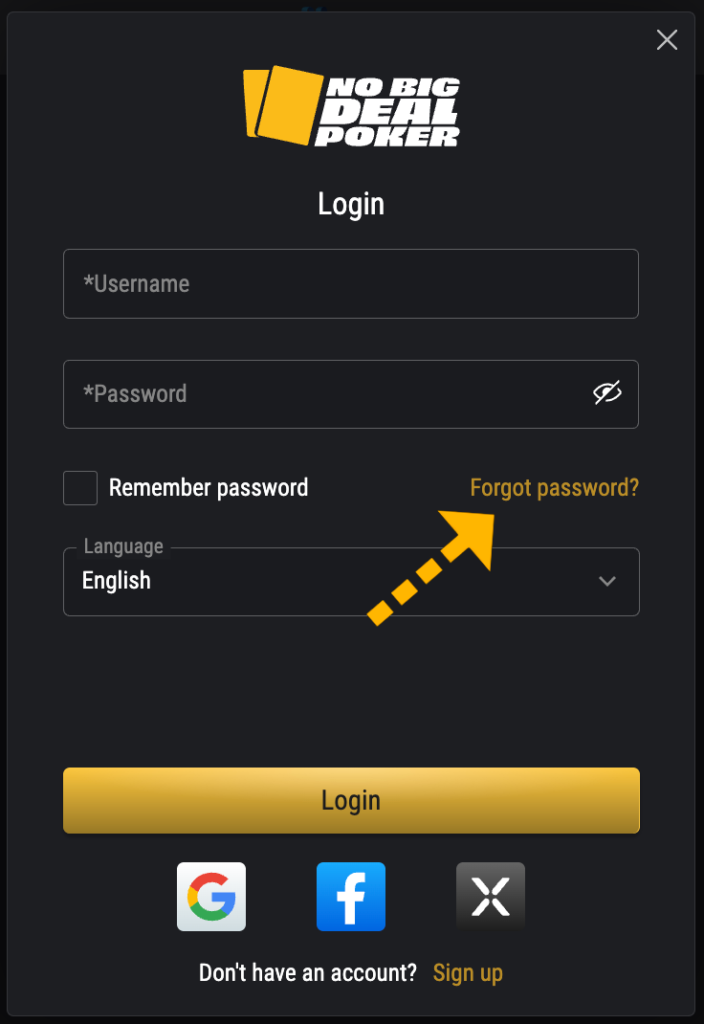Click the NO BIG DEAL POKER wordmark
The width and height of the screenshot is (704, 1024).
pyautogui.click(x=388, y=112)
